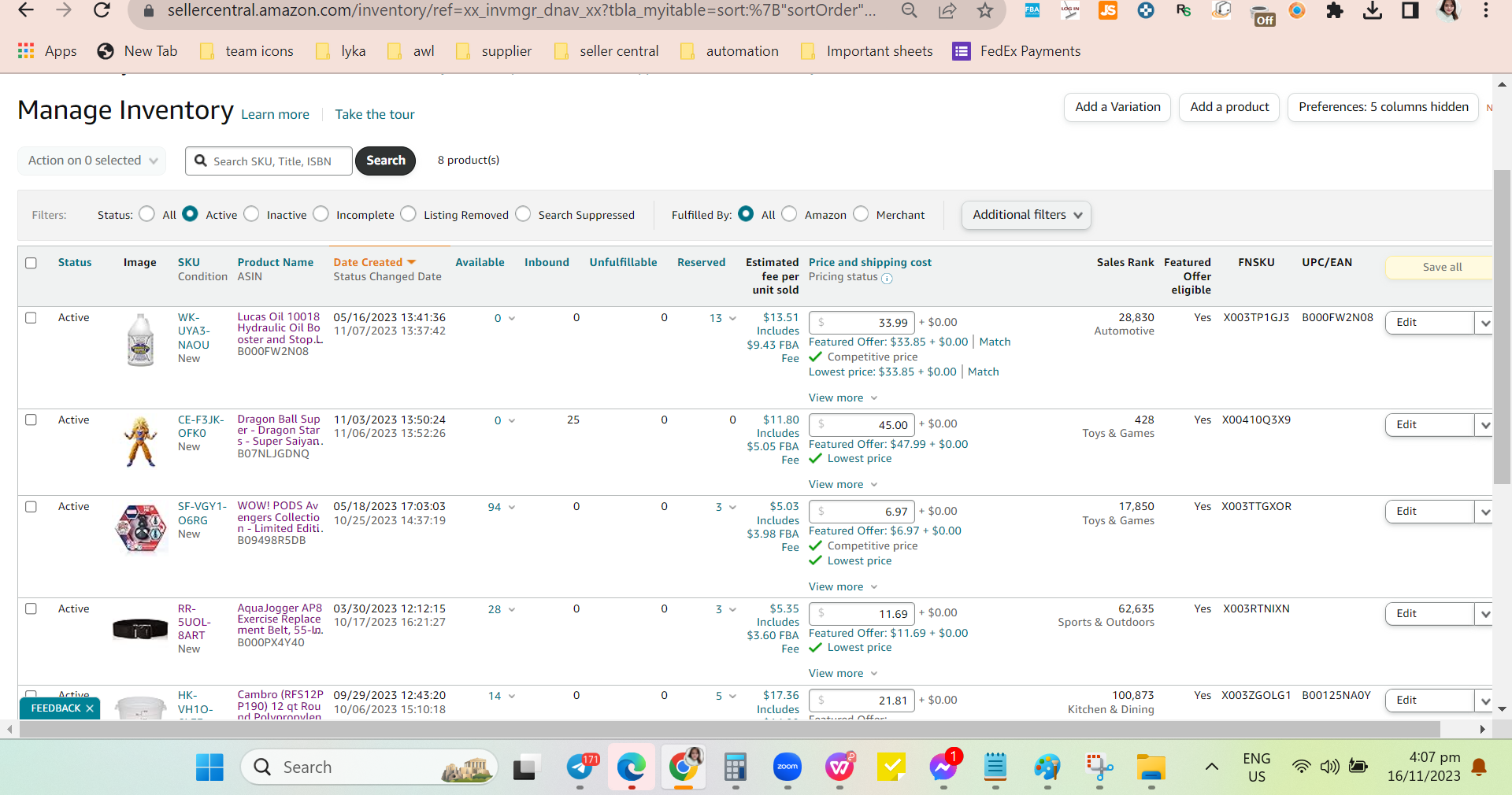Click the blue plus-cross extension icon

click(1146, 10)
